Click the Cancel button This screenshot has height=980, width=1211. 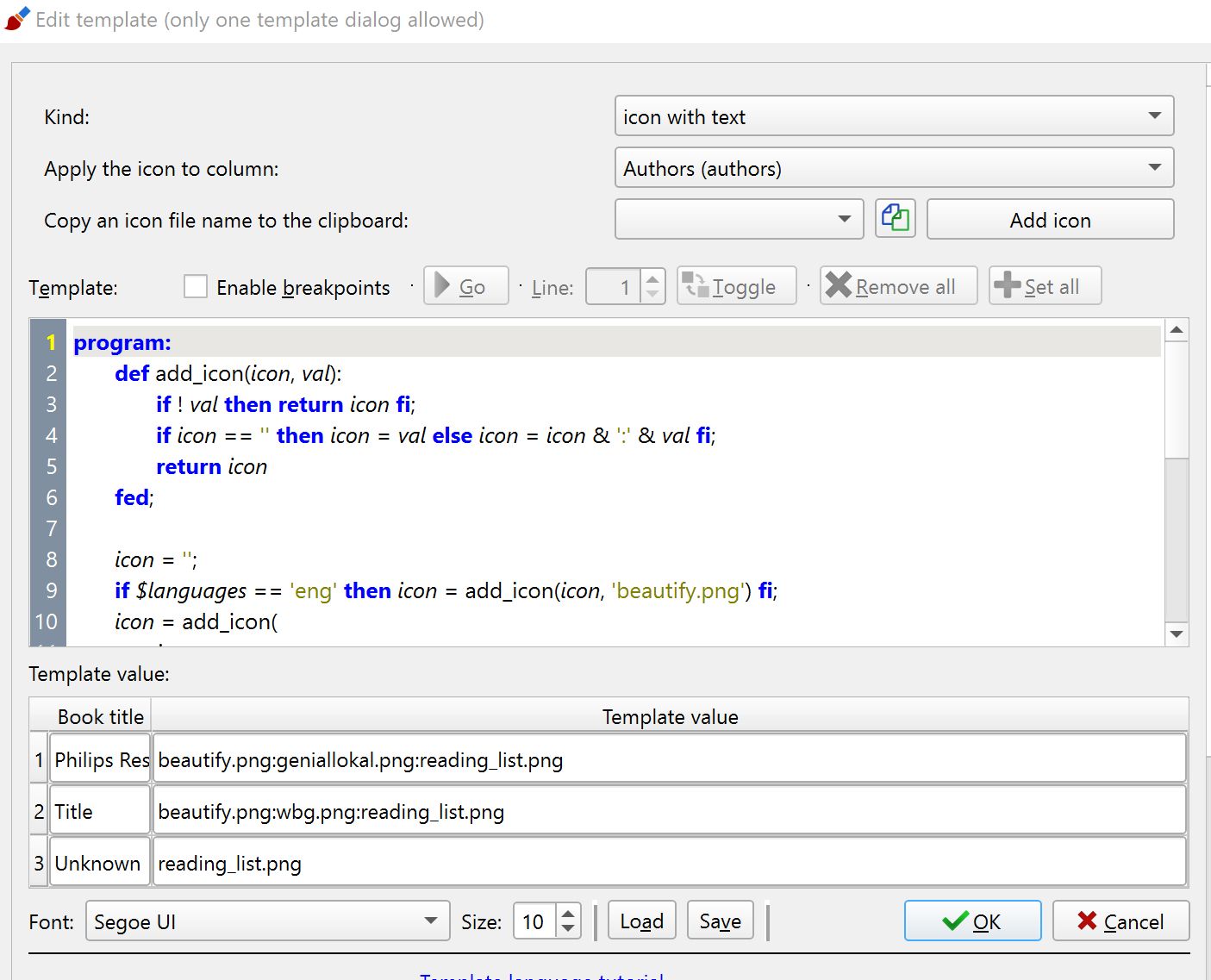[x=1120, y=921]
